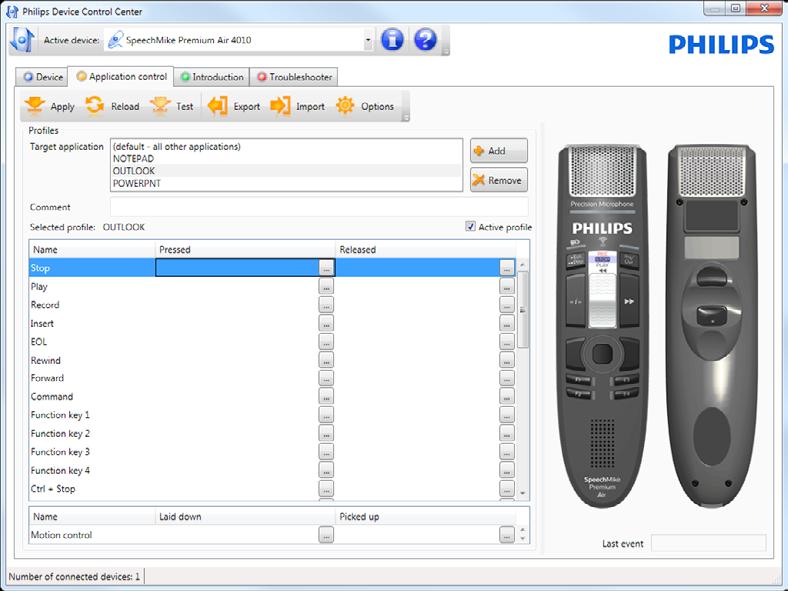Click the button table scroll-up arrow
788x591 pixels.
(523, 264)
